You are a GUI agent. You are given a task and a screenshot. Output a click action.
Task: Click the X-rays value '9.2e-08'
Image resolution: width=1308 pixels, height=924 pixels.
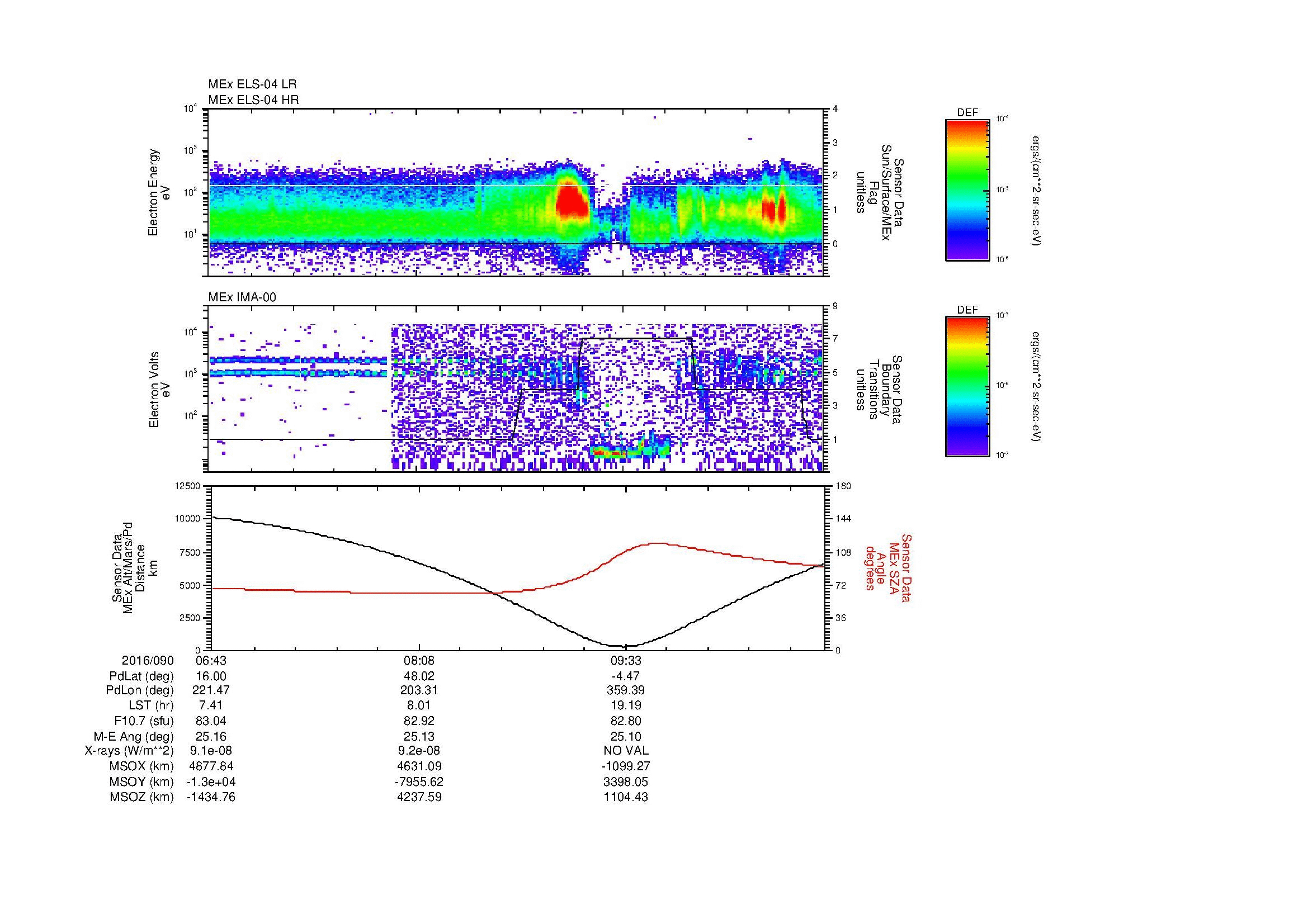coord(419,751)
